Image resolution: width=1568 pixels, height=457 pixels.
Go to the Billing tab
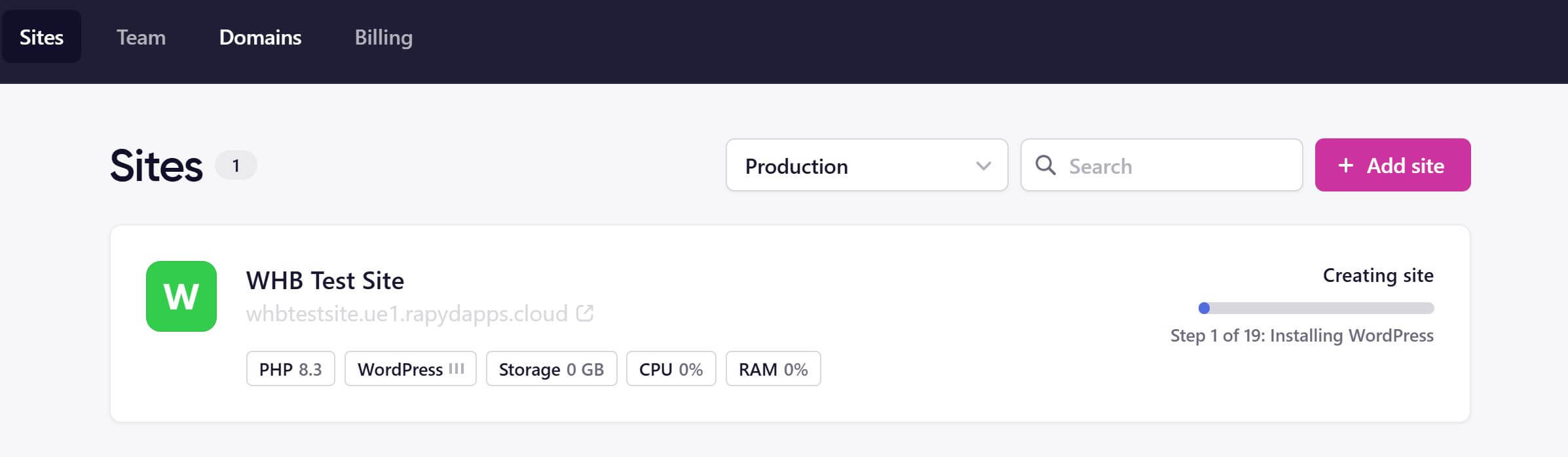pos(383,37)
